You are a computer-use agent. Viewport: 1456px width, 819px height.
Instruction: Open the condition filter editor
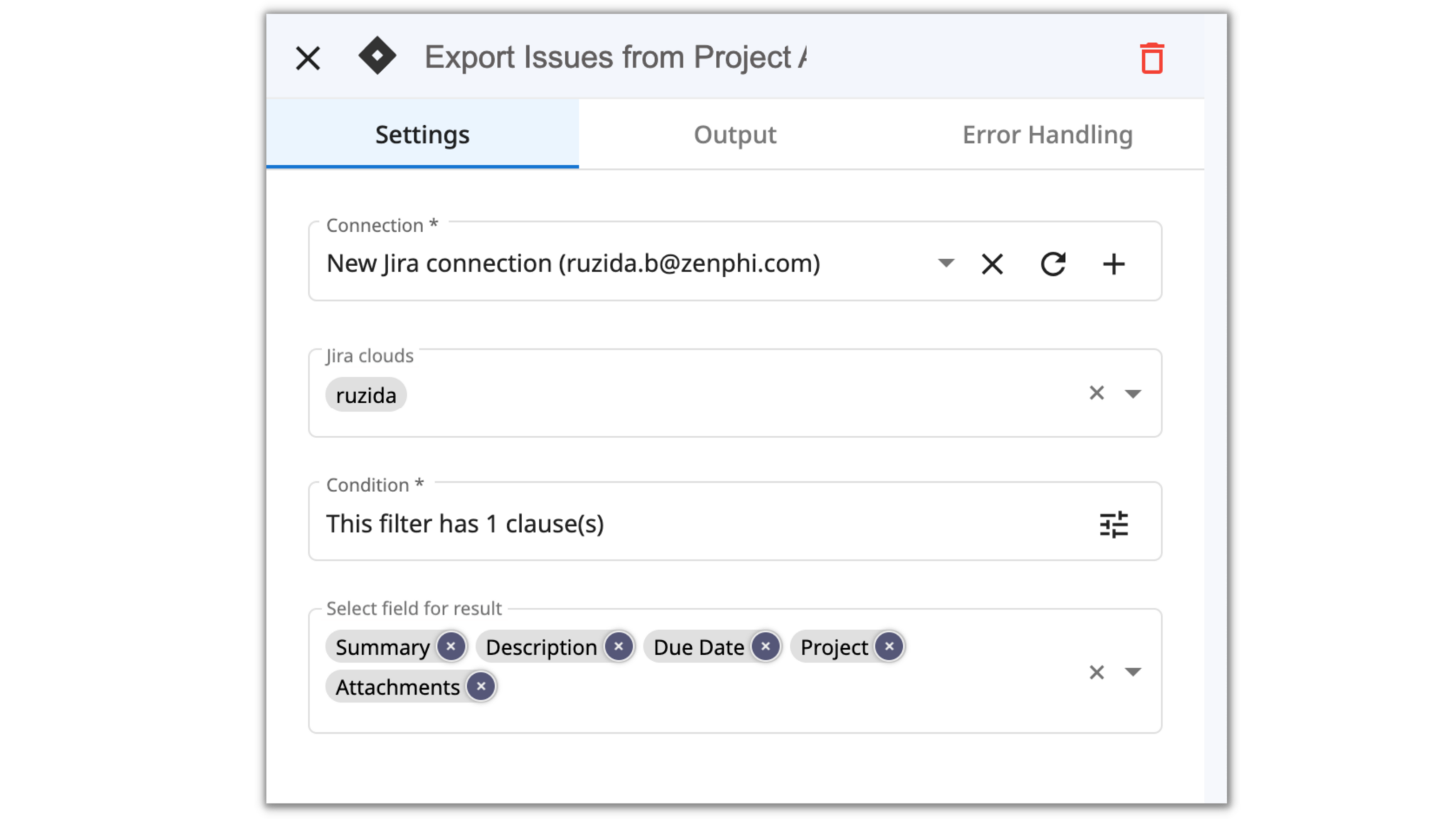click(1113, 523)
